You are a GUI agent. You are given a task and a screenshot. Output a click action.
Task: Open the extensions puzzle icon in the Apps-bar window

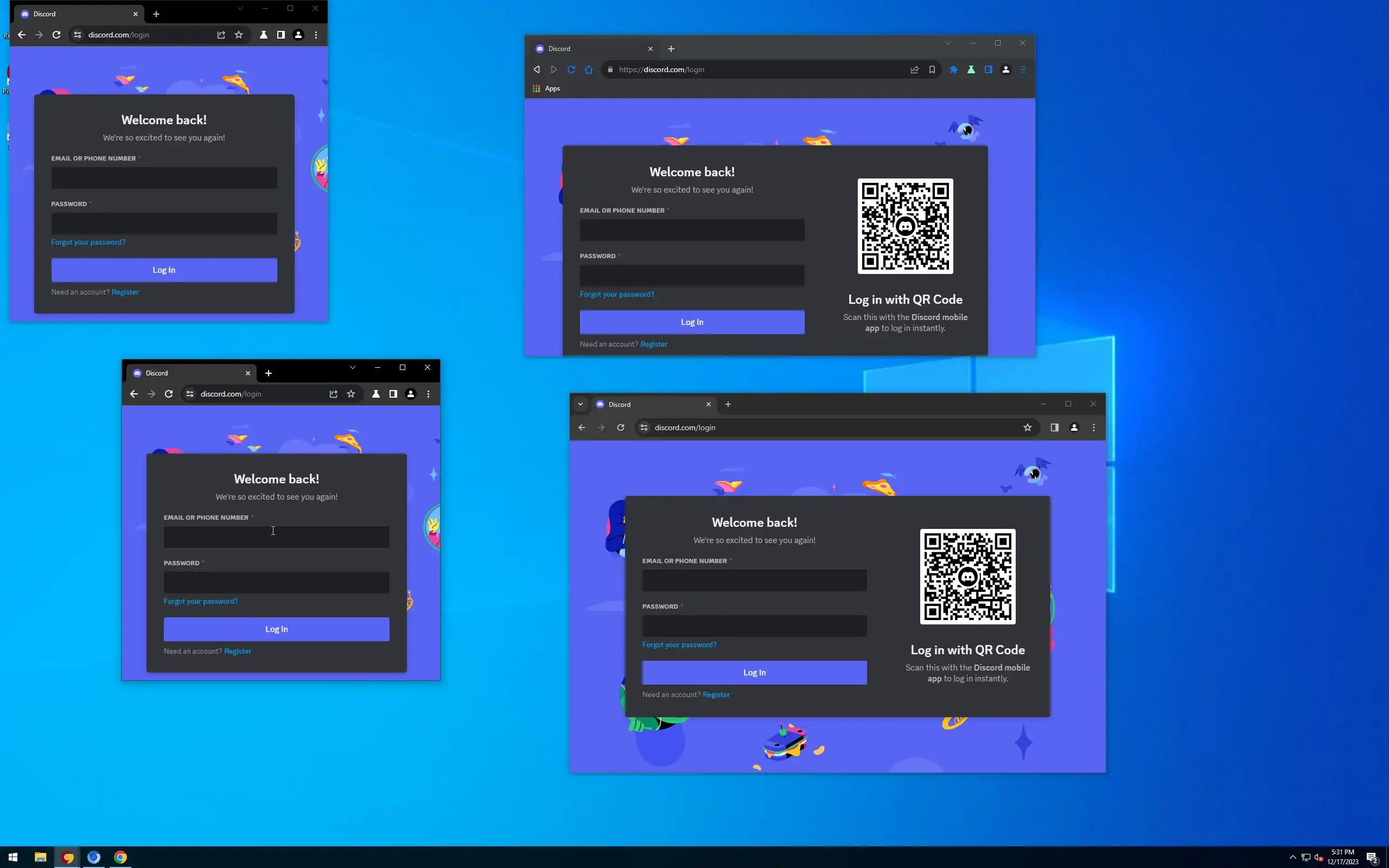(953, 69)
